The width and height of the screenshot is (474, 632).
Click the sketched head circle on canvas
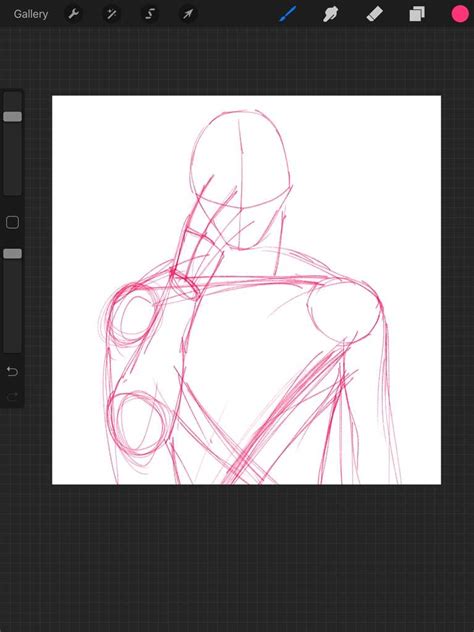(240, 159)
